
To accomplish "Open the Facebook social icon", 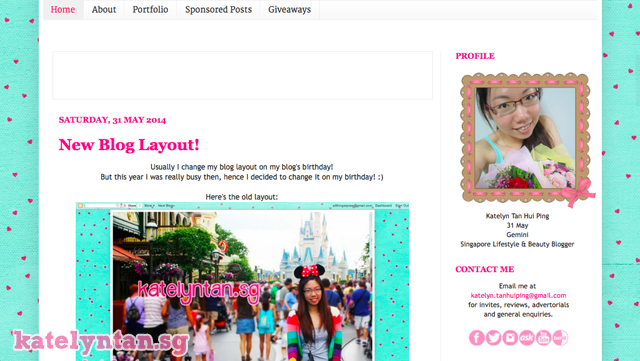I will coord(476,338).
